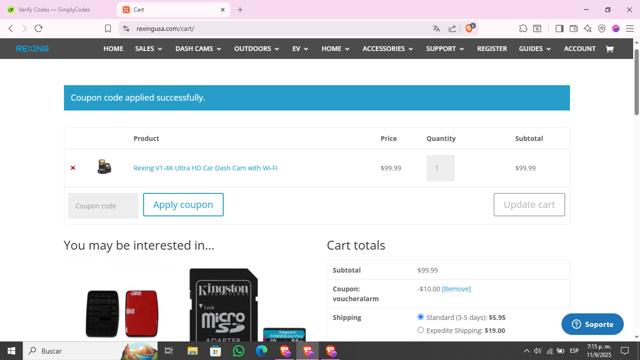Open the Rexing dash cam product thumbnail
Screen dimensions: 640x360
tap(104, 167)
